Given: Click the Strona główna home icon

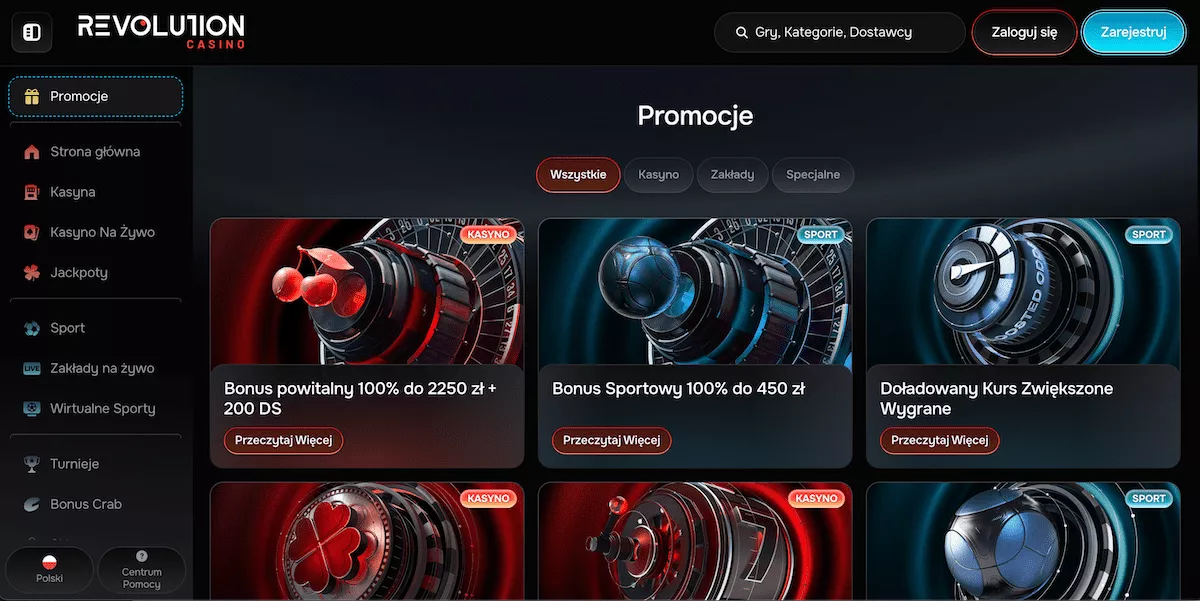Looking at the screenshot, I should point(32,152).
